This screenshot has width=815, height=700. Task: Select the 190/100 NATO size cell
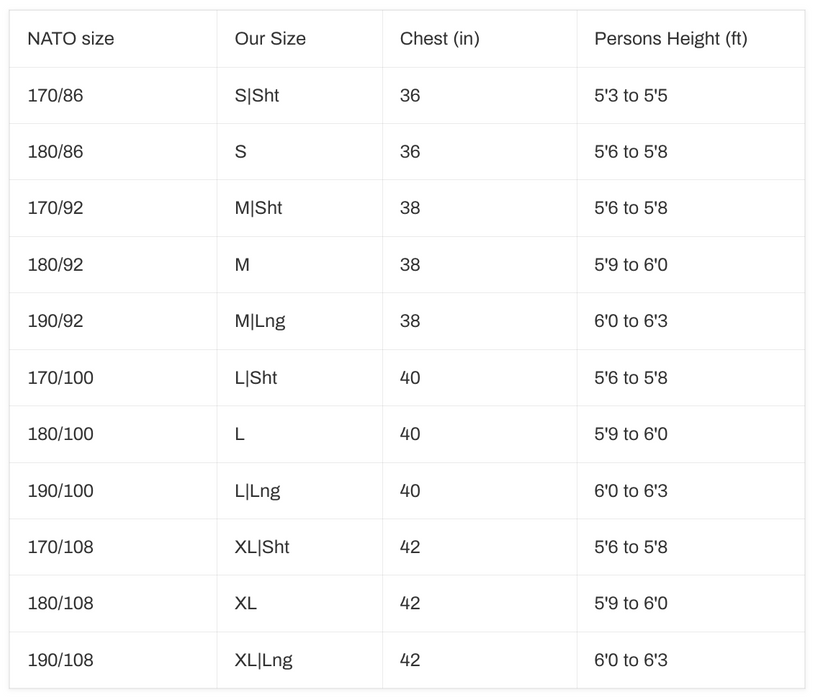pyautogui.click(x=60, y=491)
